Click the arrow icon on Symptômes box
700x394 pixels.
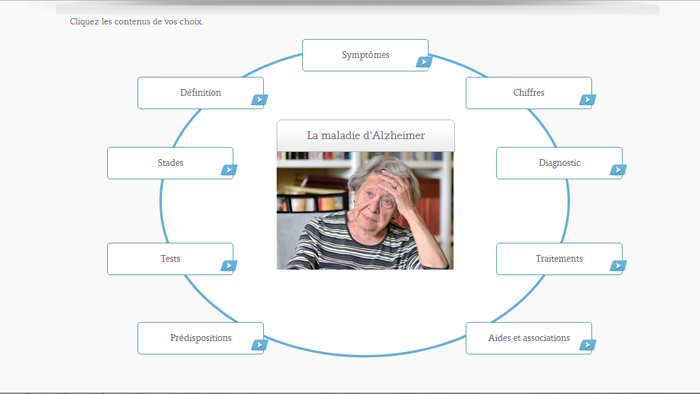424,62
